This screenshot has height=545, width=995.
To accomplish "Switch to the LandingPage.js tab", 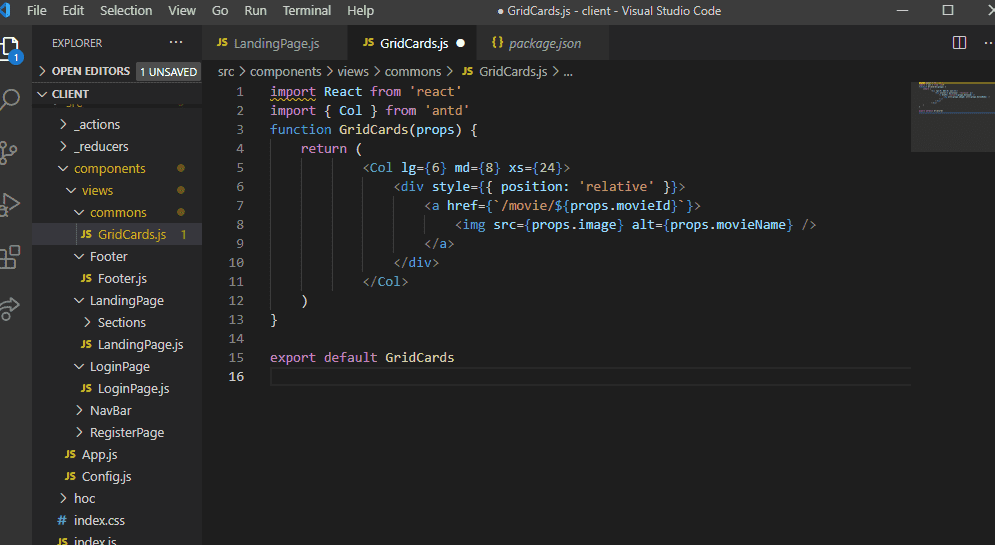I will (275, 43).
